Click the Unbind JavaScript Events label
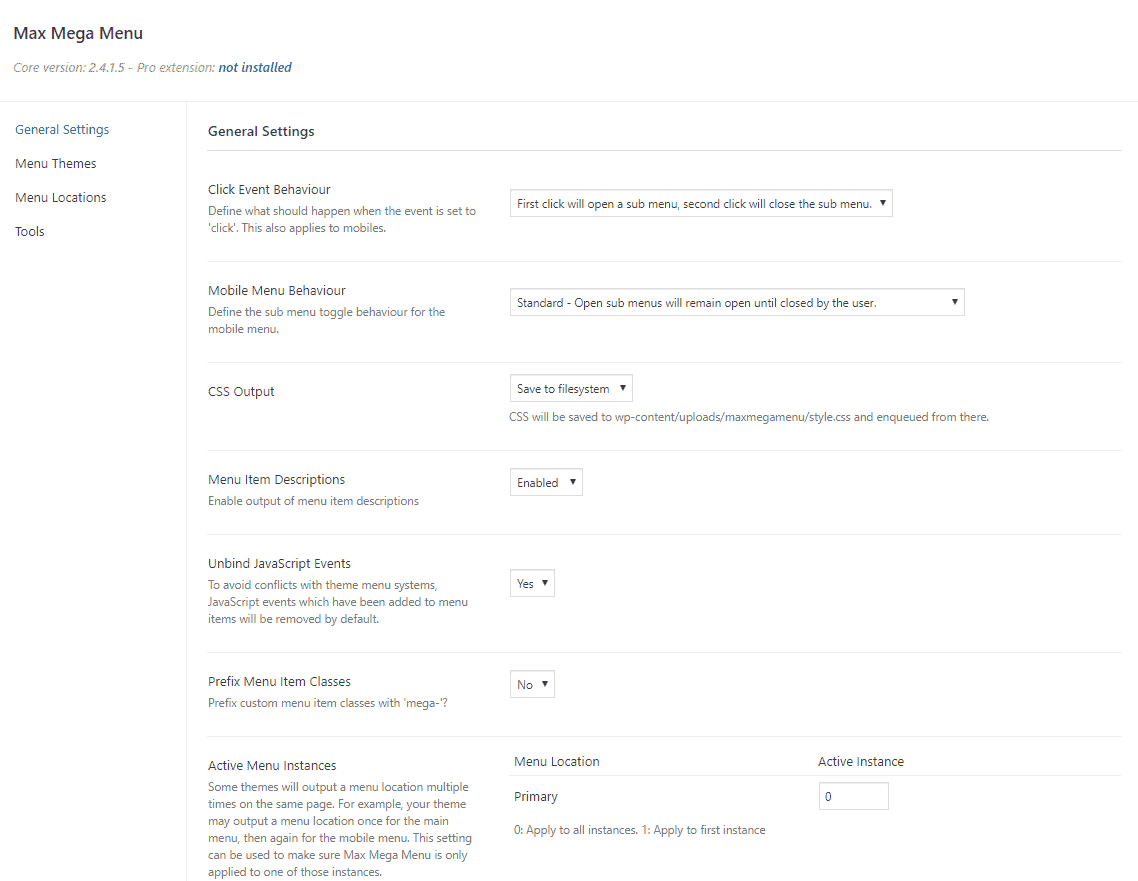 point(279,564)
